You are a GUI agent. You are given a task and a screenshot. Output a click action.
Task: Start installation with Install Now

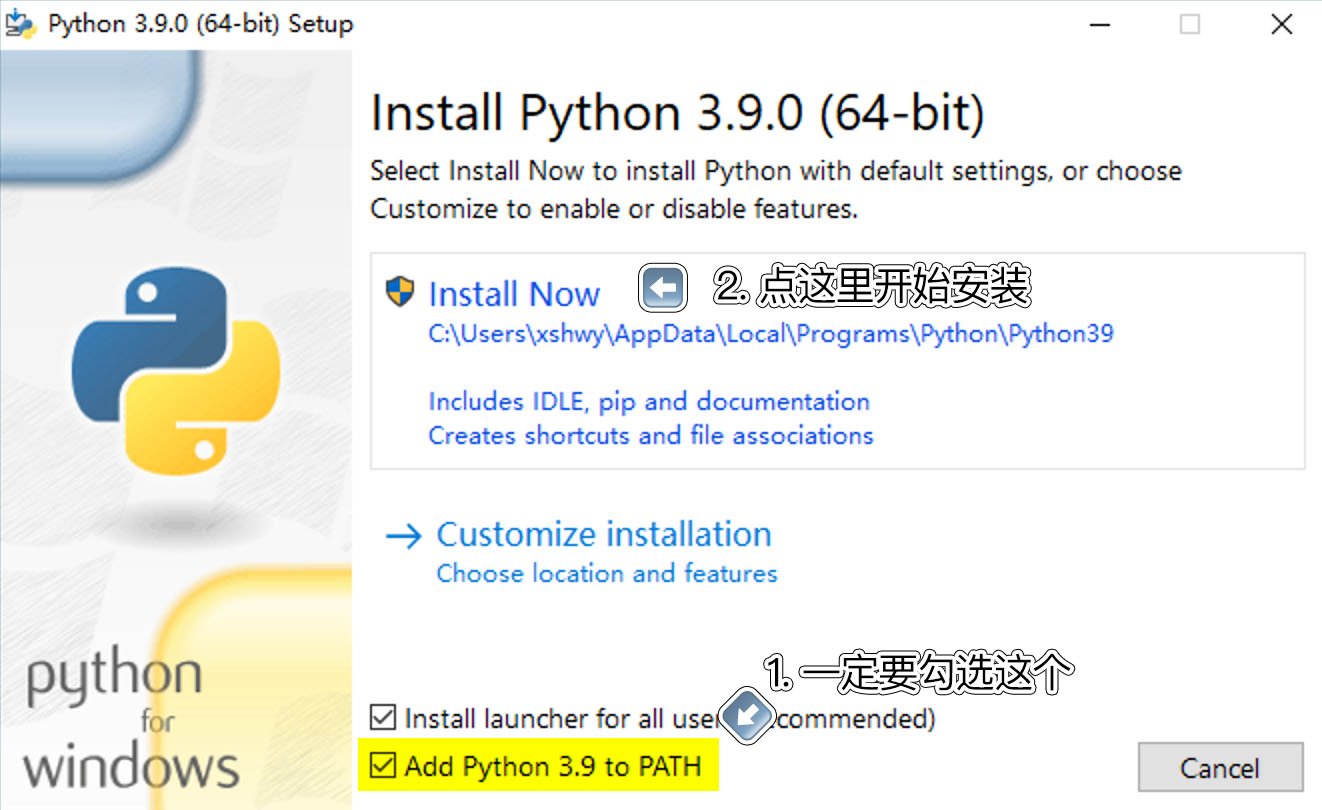click(x=514, y=294)
